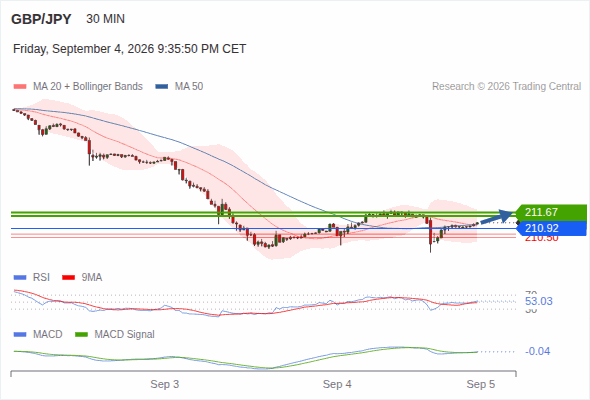Click the Sep 3 axis date label
This screenshot has width=590, height=400.
click(165, 385)
